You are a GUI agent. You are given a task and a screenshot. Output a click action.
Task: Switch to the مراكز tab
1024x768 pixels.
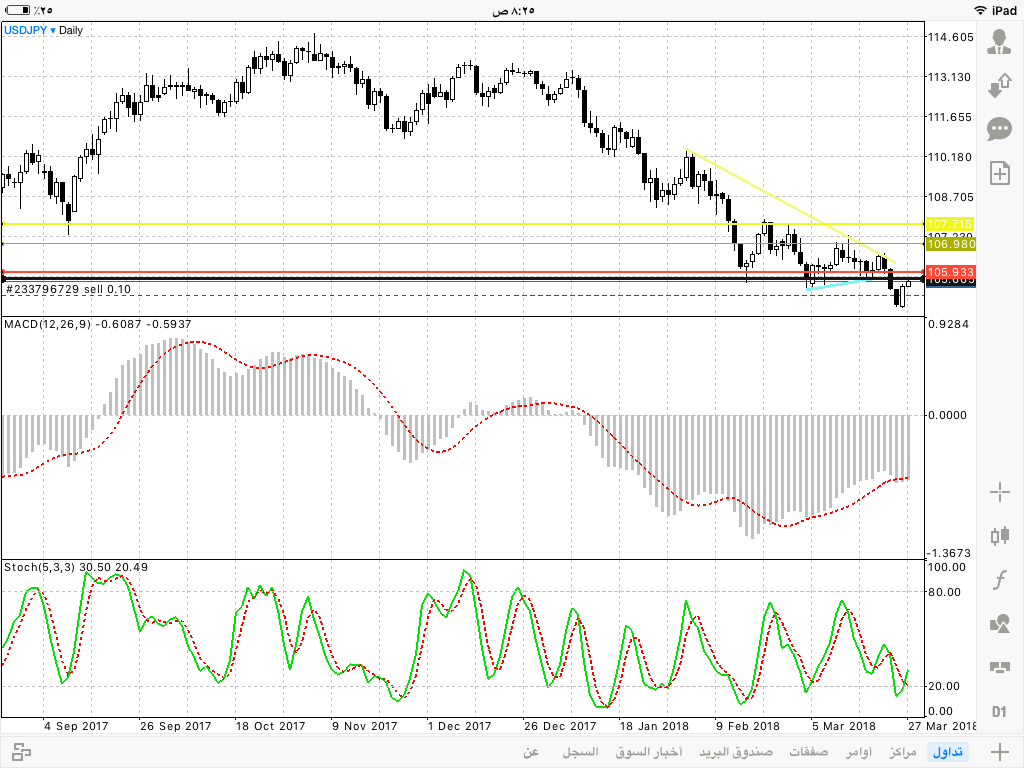point(903,752)
